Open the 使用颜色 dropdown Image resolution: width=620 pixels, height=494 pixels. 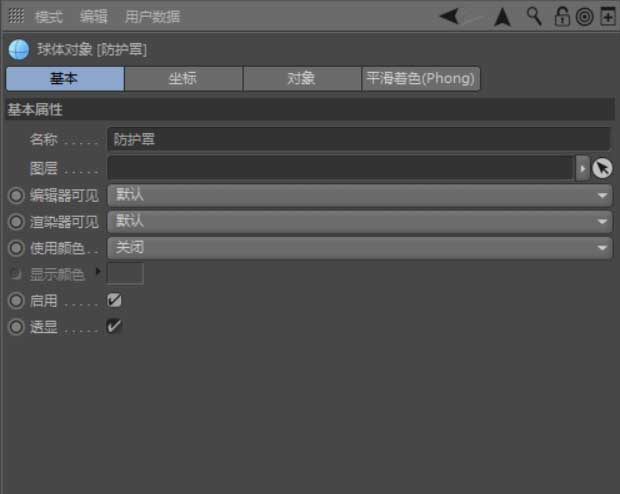360,248
